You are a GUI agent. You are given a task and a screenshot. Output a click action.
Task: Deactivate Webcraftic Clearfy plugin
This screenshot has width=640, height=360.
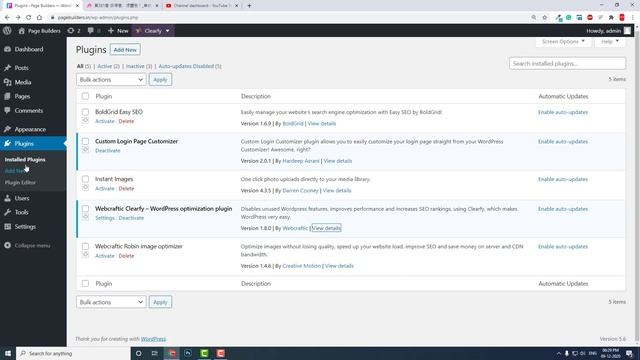point(131,218)
